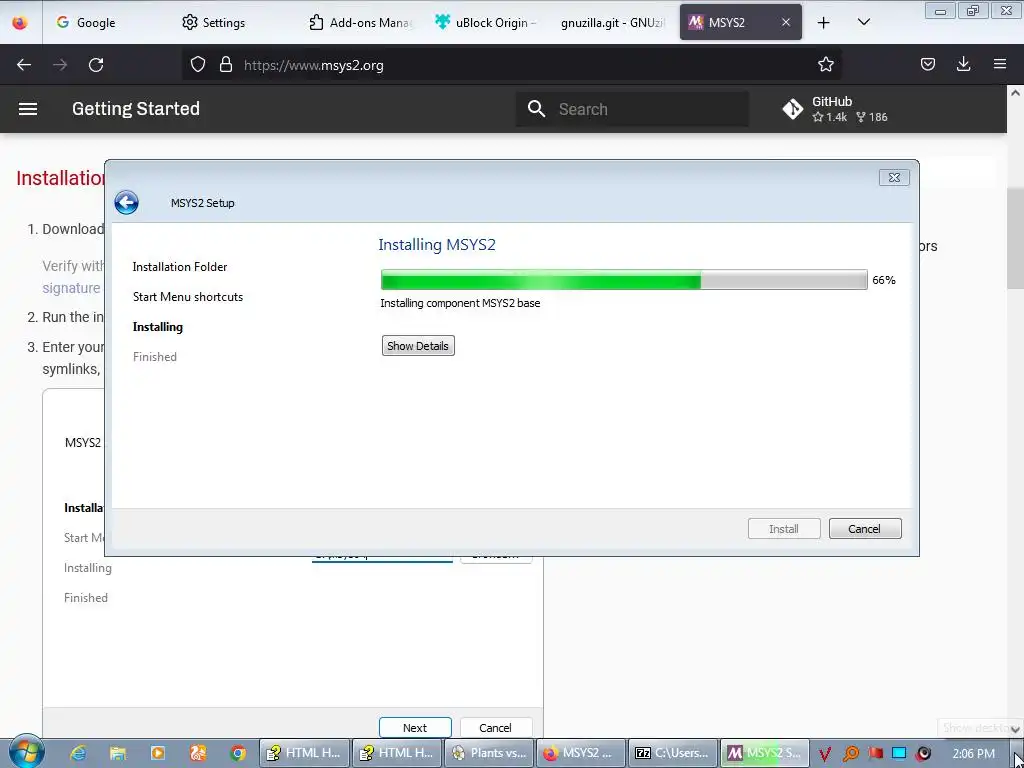The image size is (1024, 768).
Task: Open the first HTML Help taskbar window
Action: (x=304, y=753)
